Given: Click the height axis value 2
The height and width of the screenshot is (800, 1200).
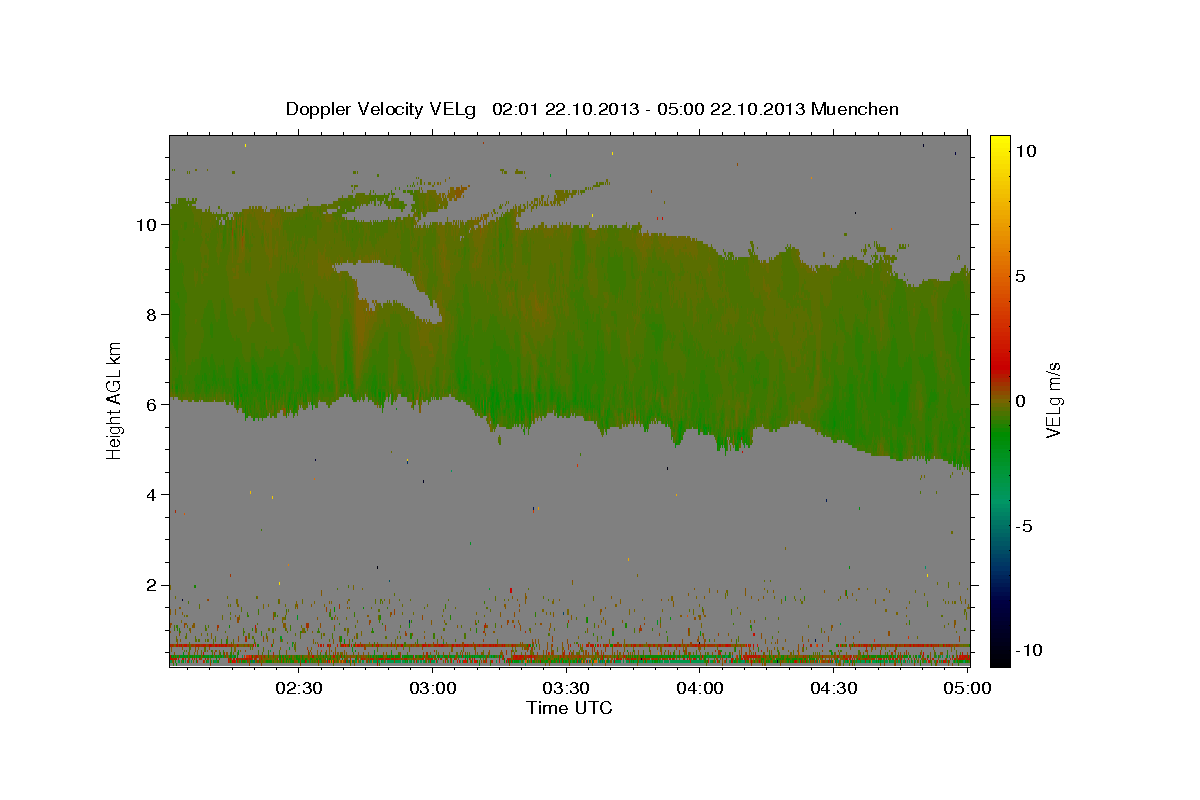Looking at the screenshot, I should click(x=150, y=584).
